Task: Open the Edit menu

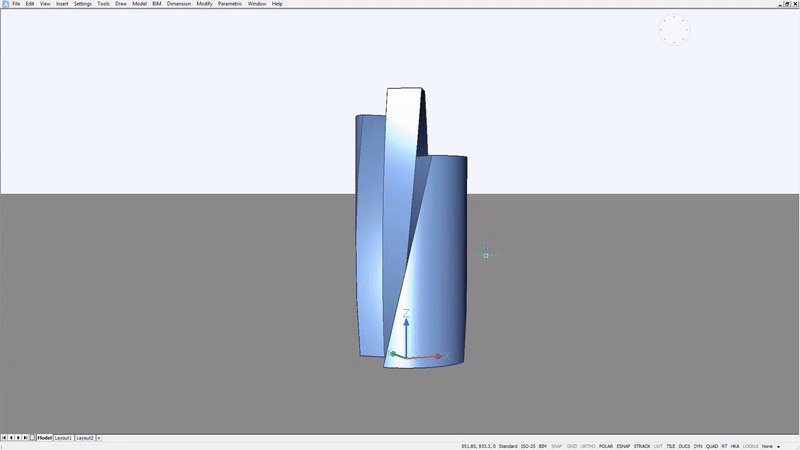Action: [x=30, y=4]
